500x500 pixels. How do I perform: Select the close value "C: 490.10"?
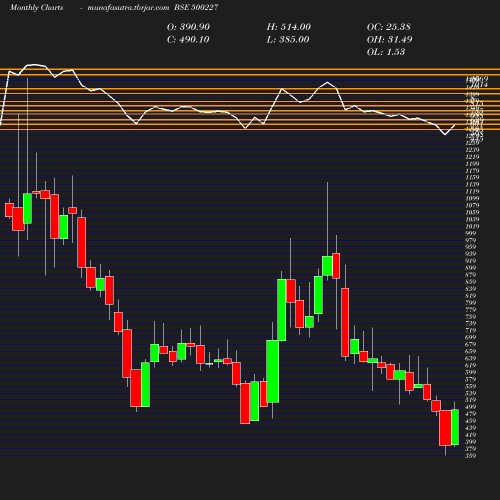tap(188, 40)
